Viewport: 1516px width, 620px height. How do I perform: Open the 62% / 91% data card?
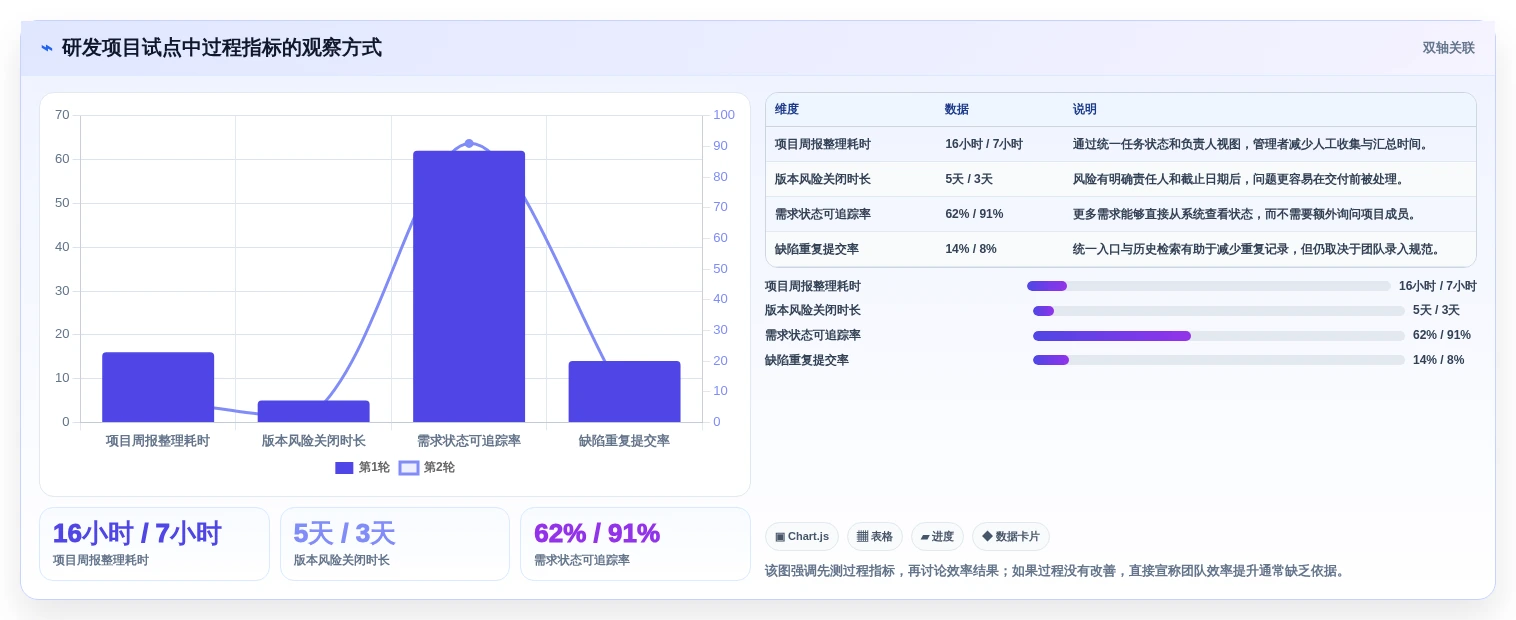click(x=635, y=544)
